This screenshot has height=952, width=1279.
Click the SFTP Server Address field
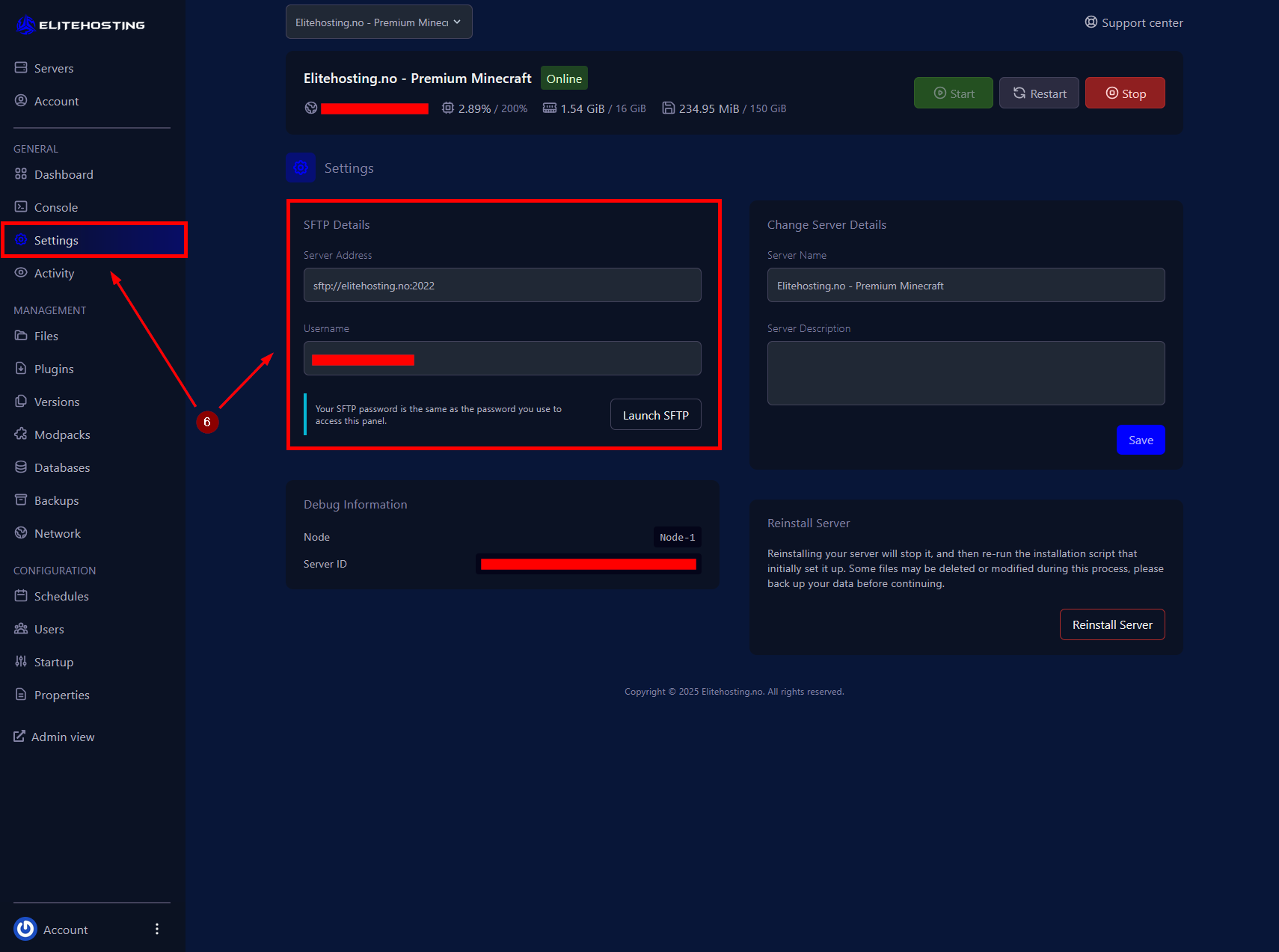click(x=503, y=285)
